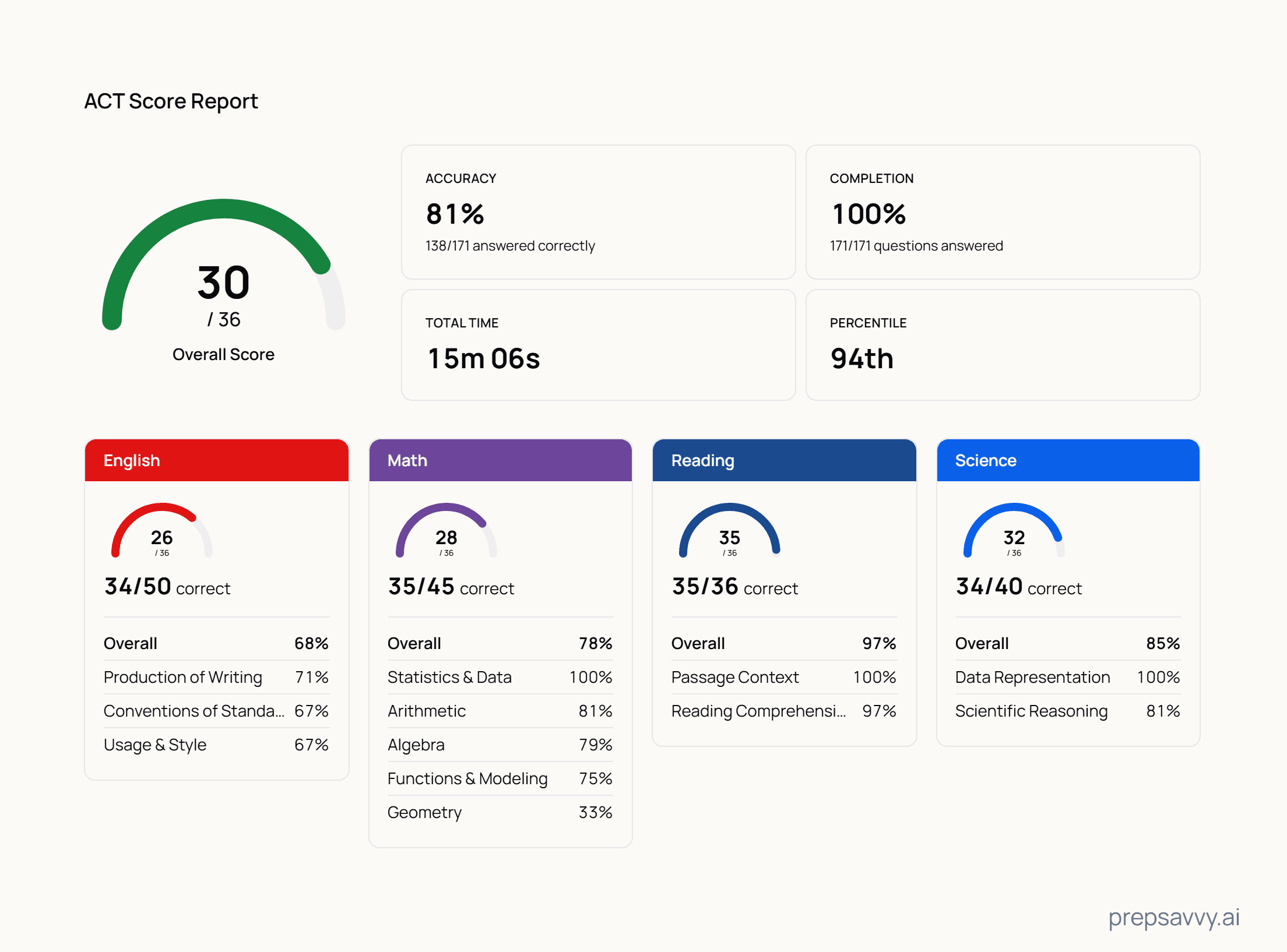
Task: Select the Math Overall 78% row
Action: tap(501, 643)
